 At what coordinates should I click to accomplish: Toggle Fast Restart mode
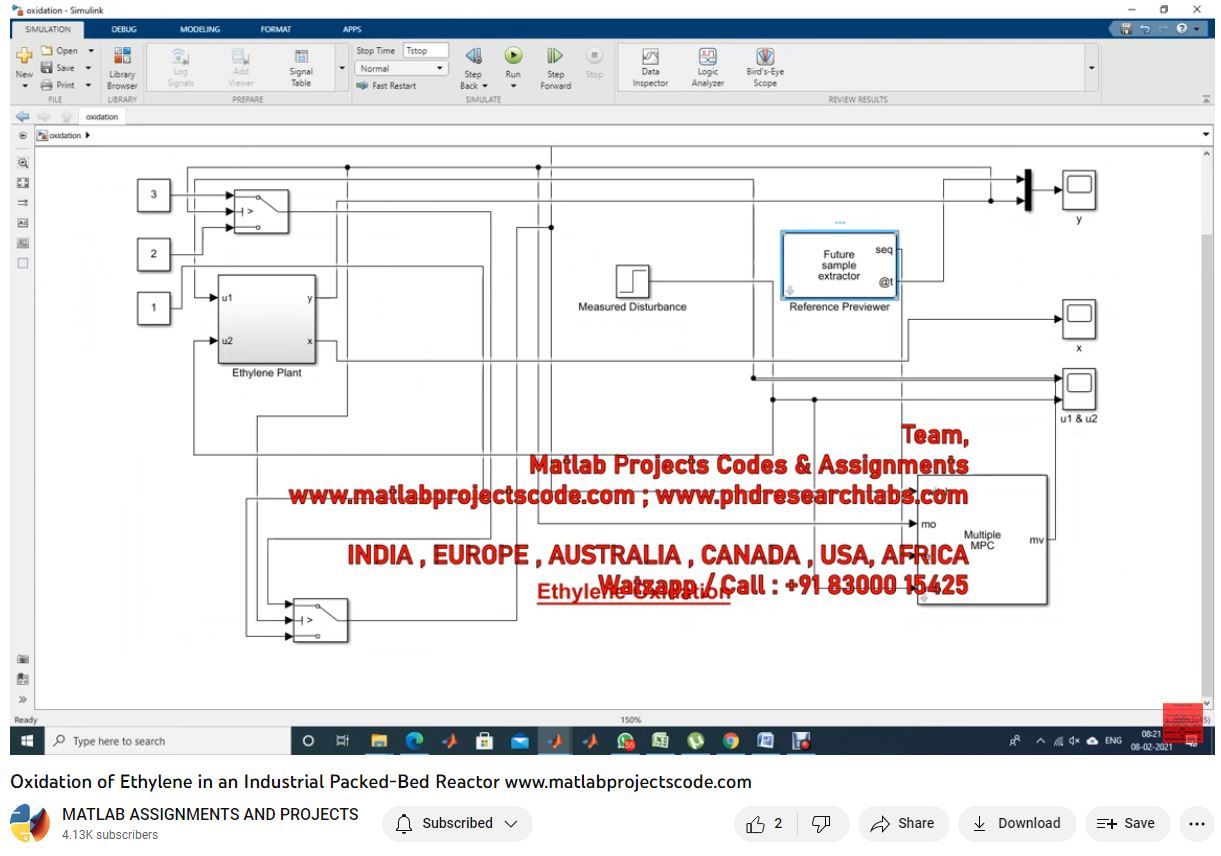[387, 86]
